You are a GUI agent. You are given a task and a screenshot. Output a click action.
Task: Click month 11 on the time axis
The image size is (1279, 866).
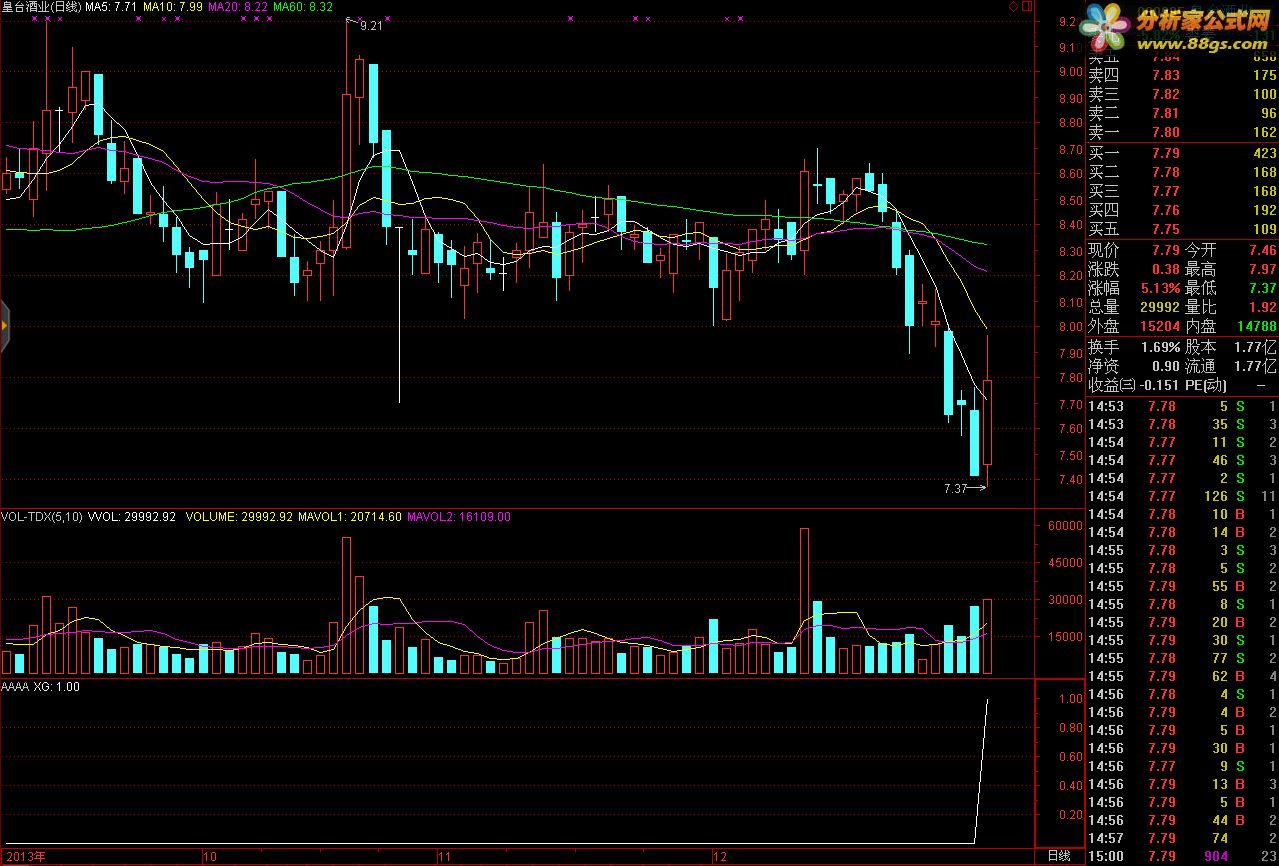pyautogui.click(x=444, y=857)
